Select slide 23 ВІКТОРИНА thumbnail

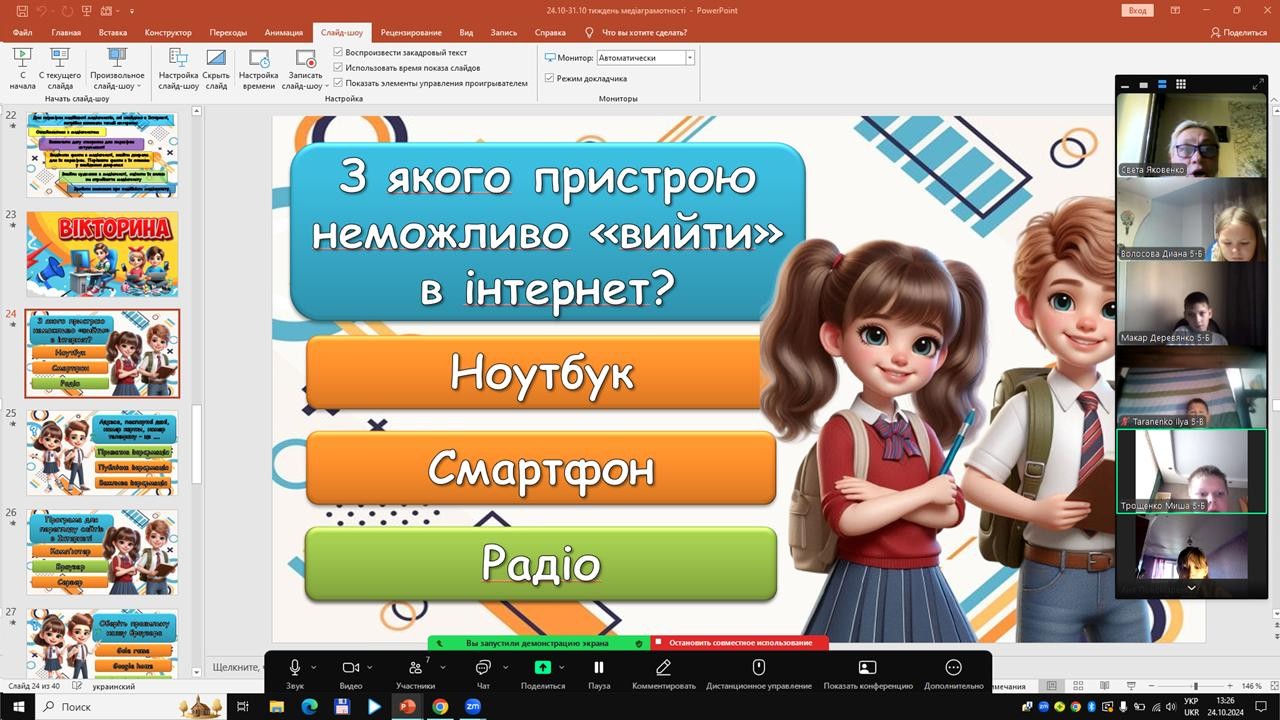tap(102, 254)
